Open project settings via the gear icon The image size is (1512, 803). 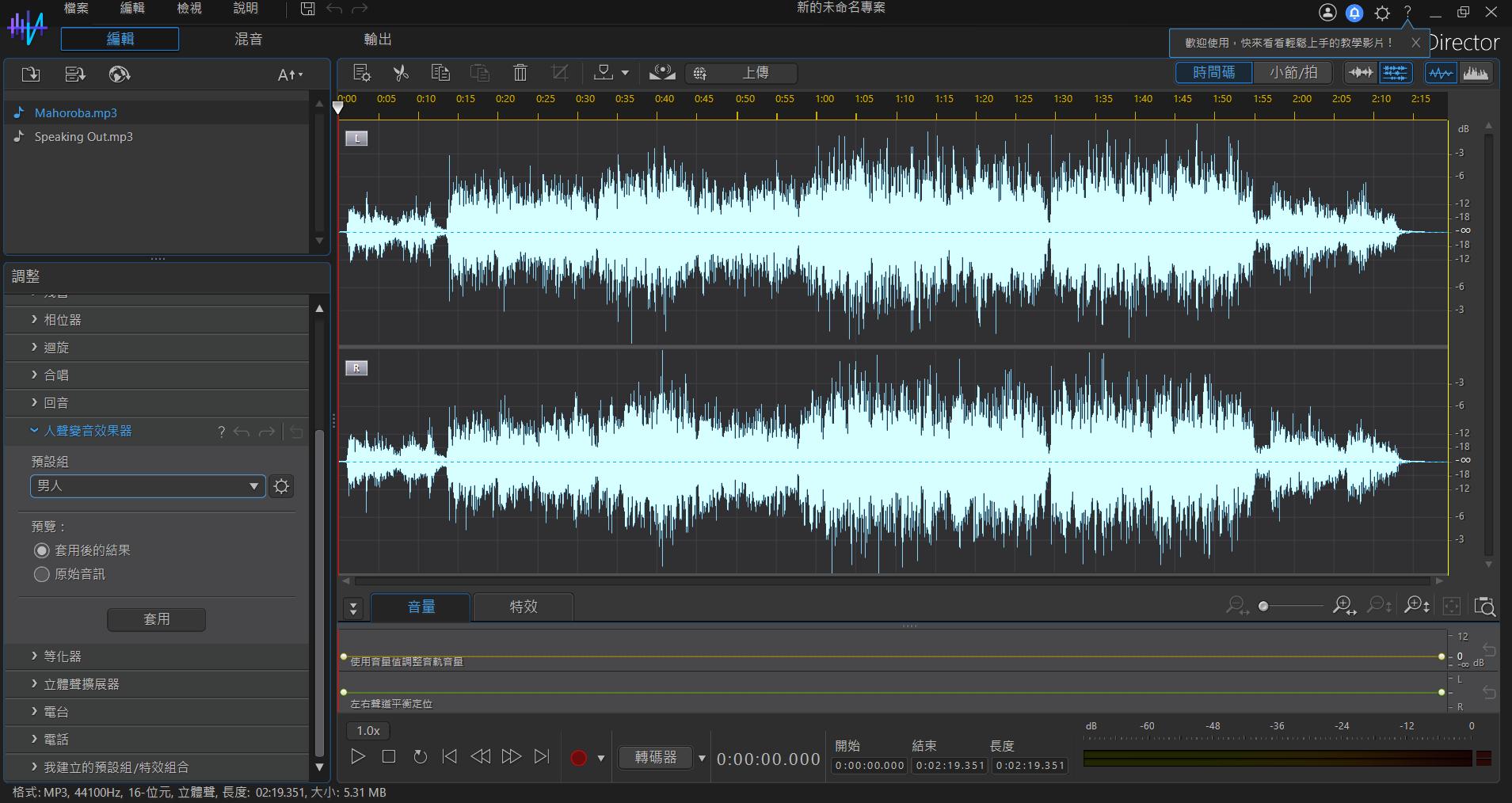[x=1382, y=13]
